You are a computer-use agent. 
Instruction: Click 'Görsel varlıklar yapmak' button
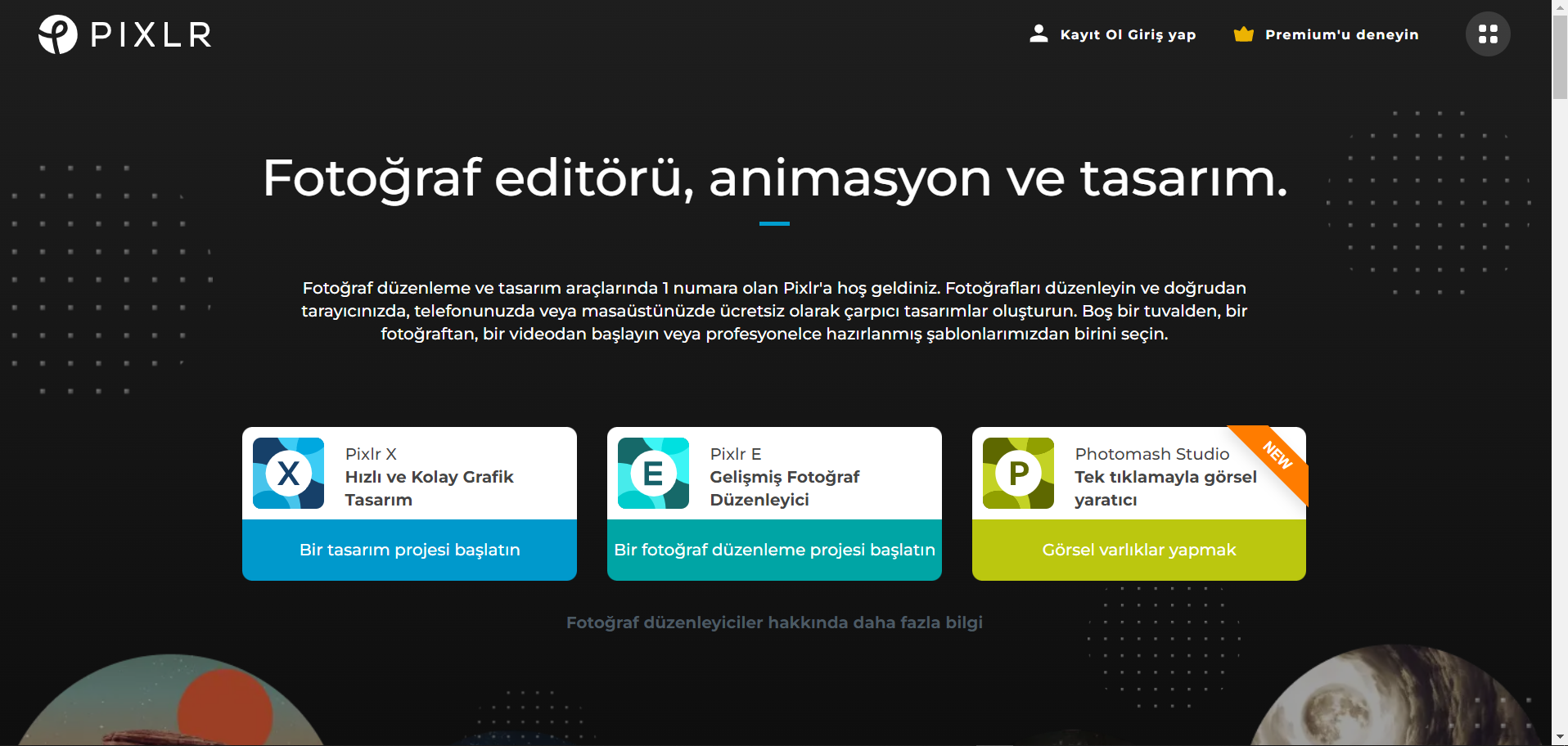click(1139, 550)
